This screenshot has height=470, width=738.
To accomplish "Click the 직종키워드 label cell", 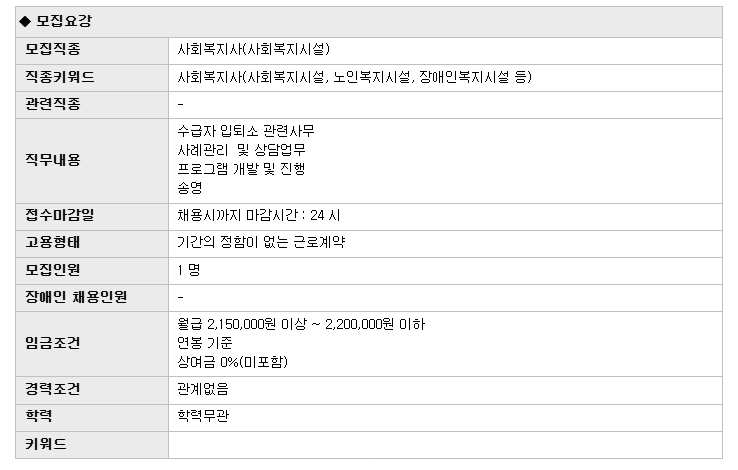I will tap(60, 77).
